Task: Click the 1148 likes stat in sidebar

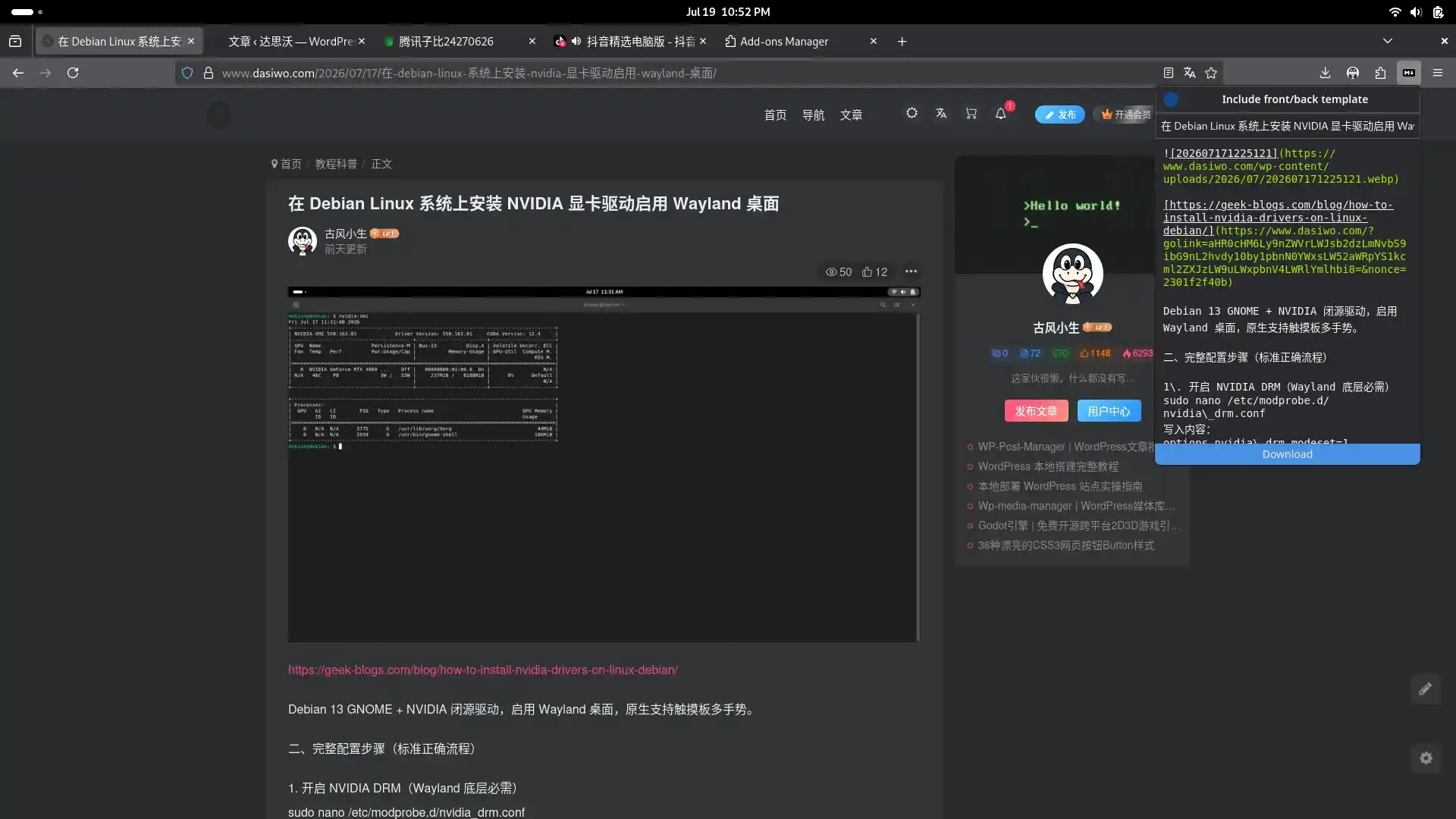Action: coord(1095,353)
